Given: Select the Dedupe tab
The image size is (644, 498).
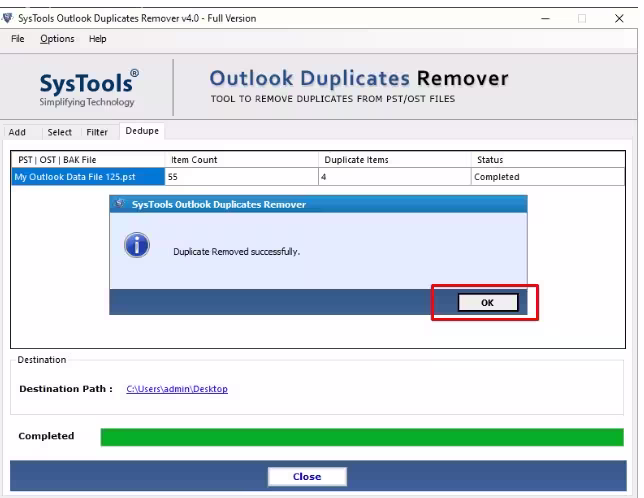Looking at the screenshot, I should 142,131.
